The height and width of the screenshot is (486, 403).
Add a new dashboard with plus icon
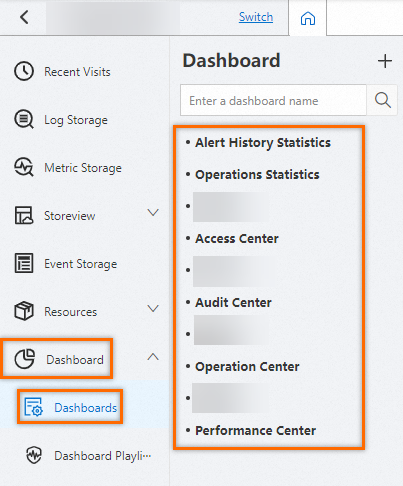coord(385,61)
